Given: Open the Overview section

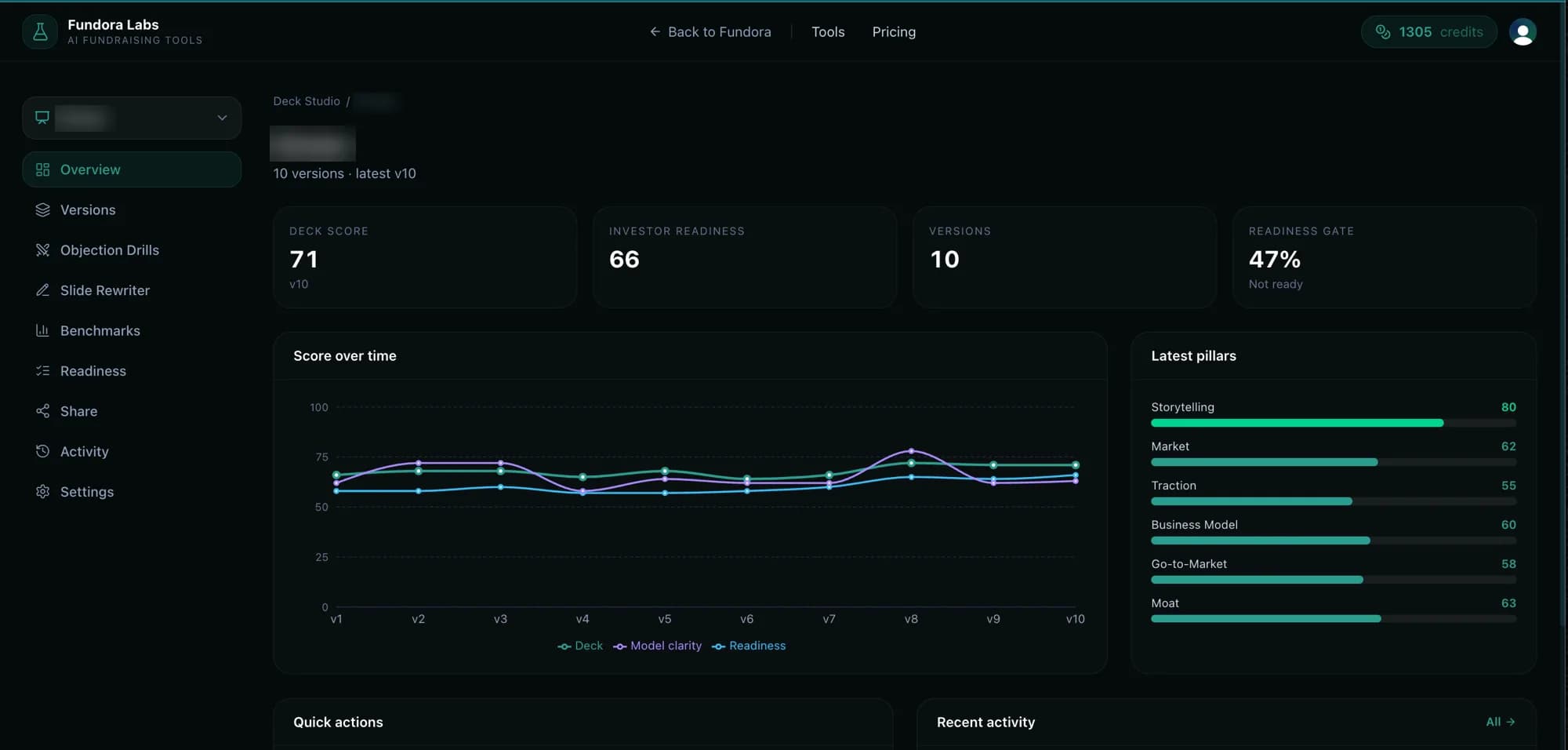Looking at the screenshot, I should (x=132, y=169).
